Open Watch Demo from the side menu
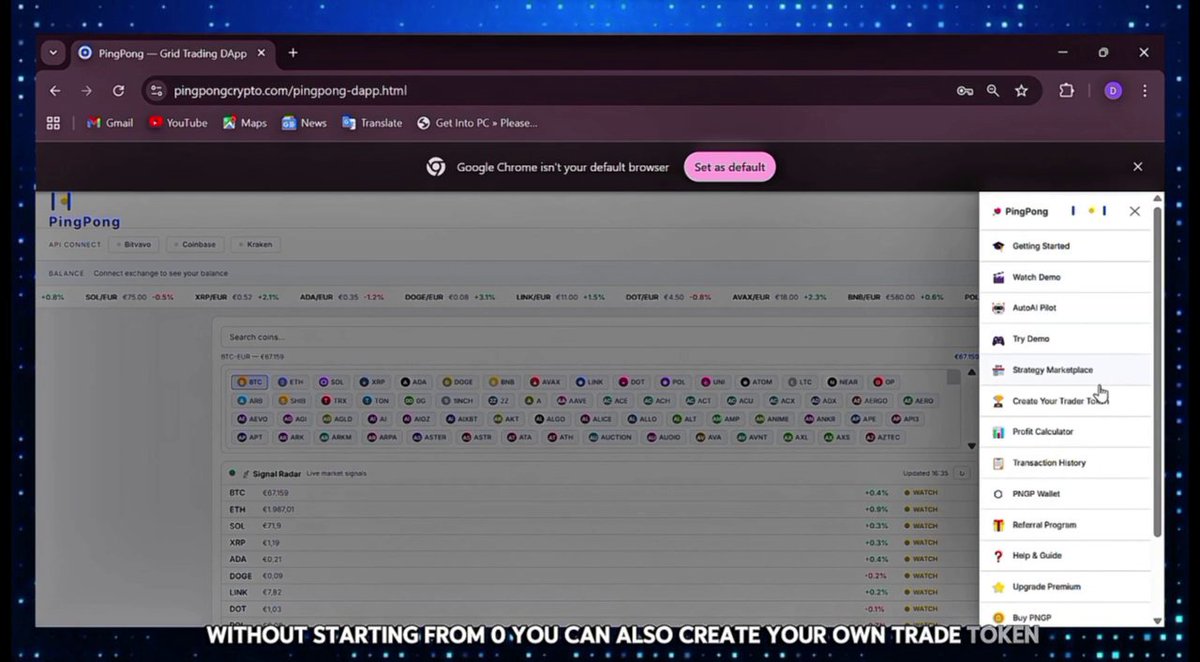 click(x=1066, y=277)
